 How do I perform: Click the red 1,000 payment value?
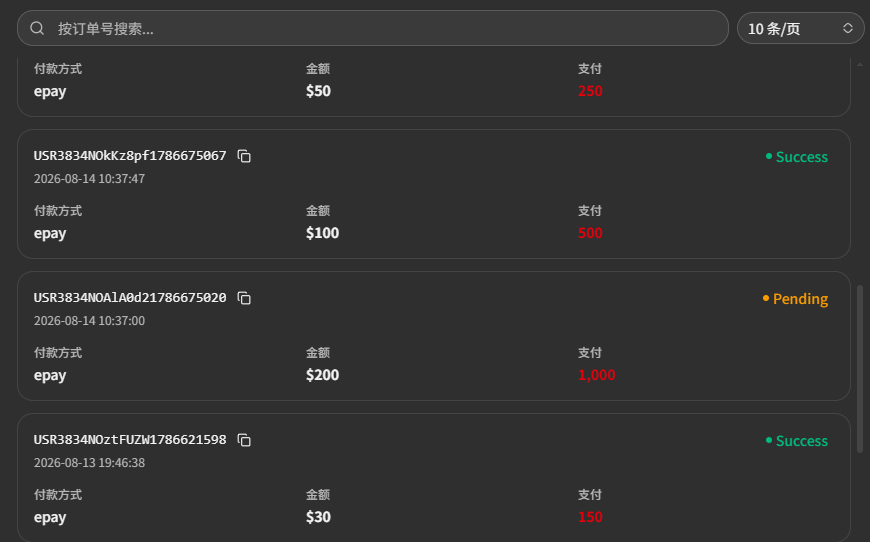(x=596, y=375)
